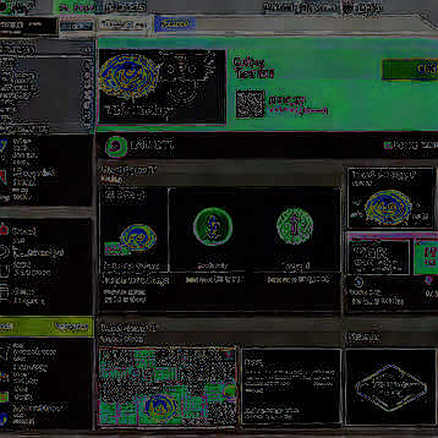Click the QR-style square icon in the green banner
This screenshot has height=438, width=438.
(250, 104)
